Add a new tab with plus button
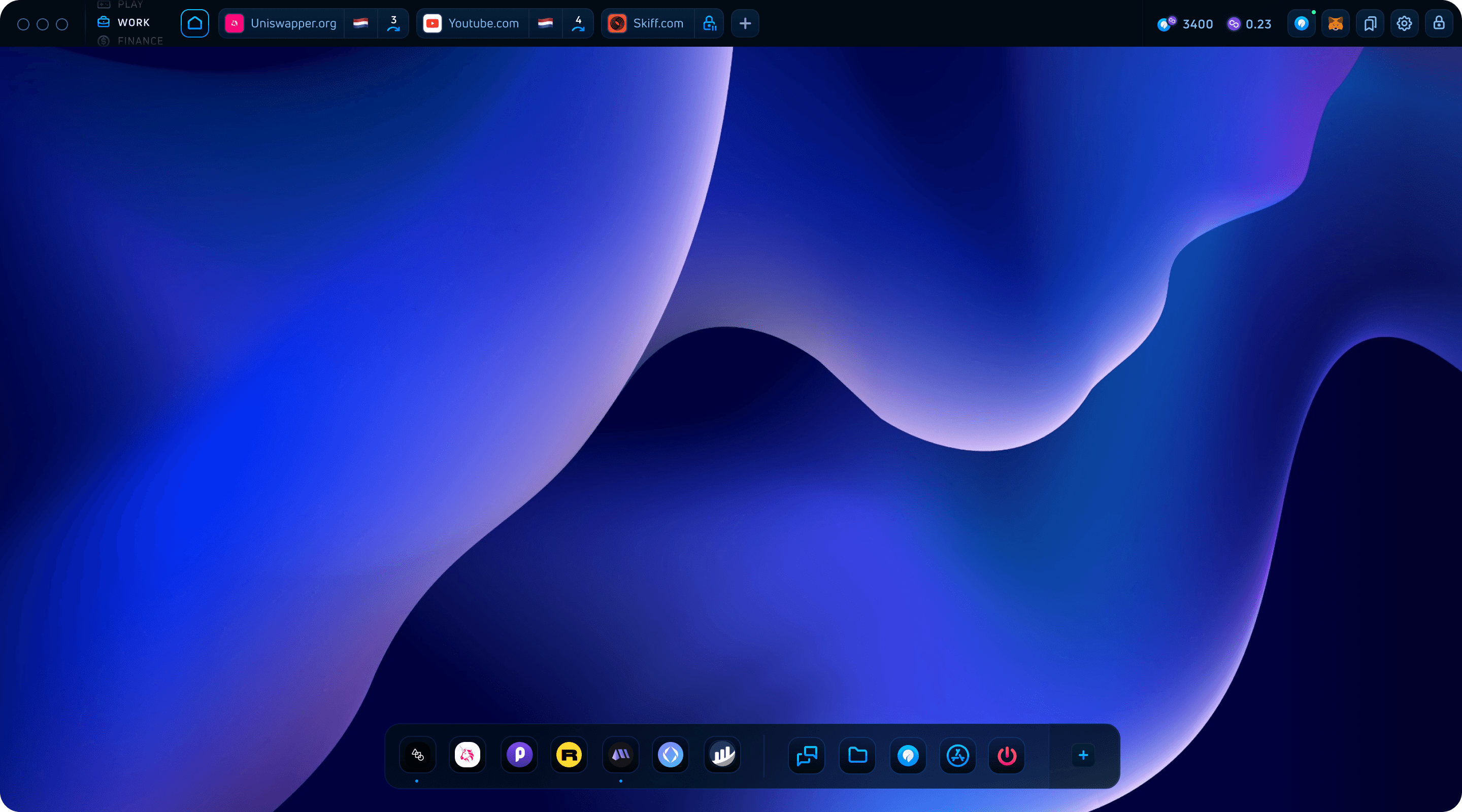The image size is (1462, 812). click(x=745, y=24)
